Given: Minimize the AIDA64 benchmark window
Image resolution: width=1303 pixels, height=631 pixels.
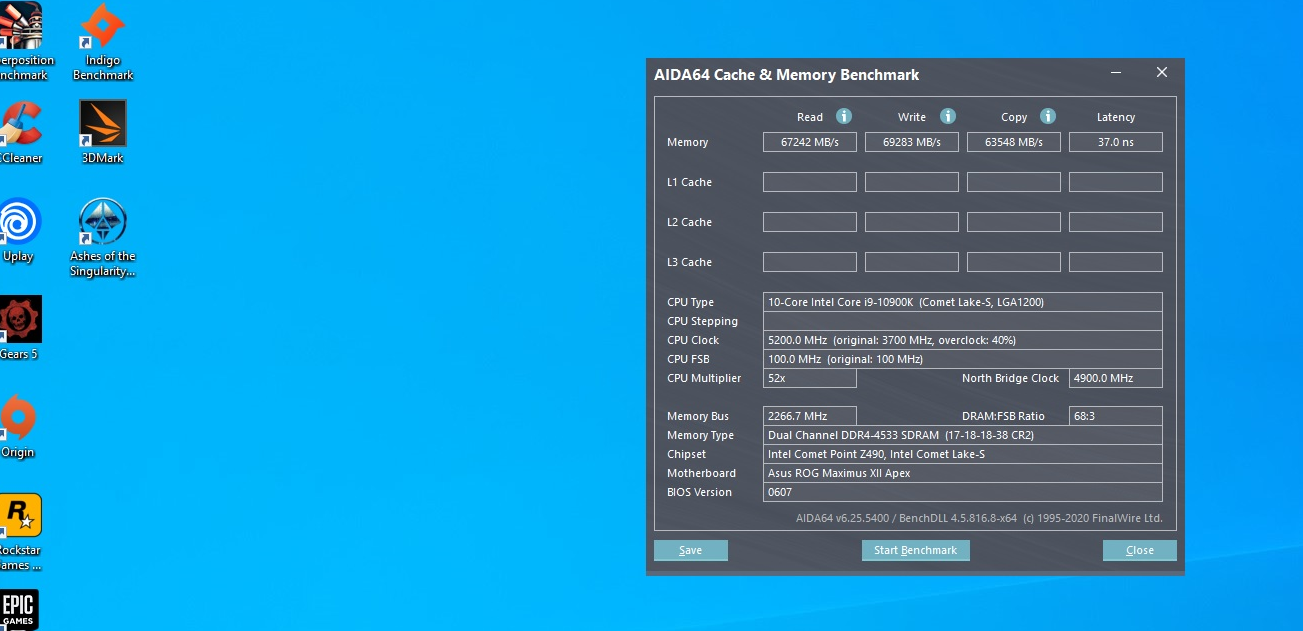Looking at the screenshot, I should (1116, 73).
